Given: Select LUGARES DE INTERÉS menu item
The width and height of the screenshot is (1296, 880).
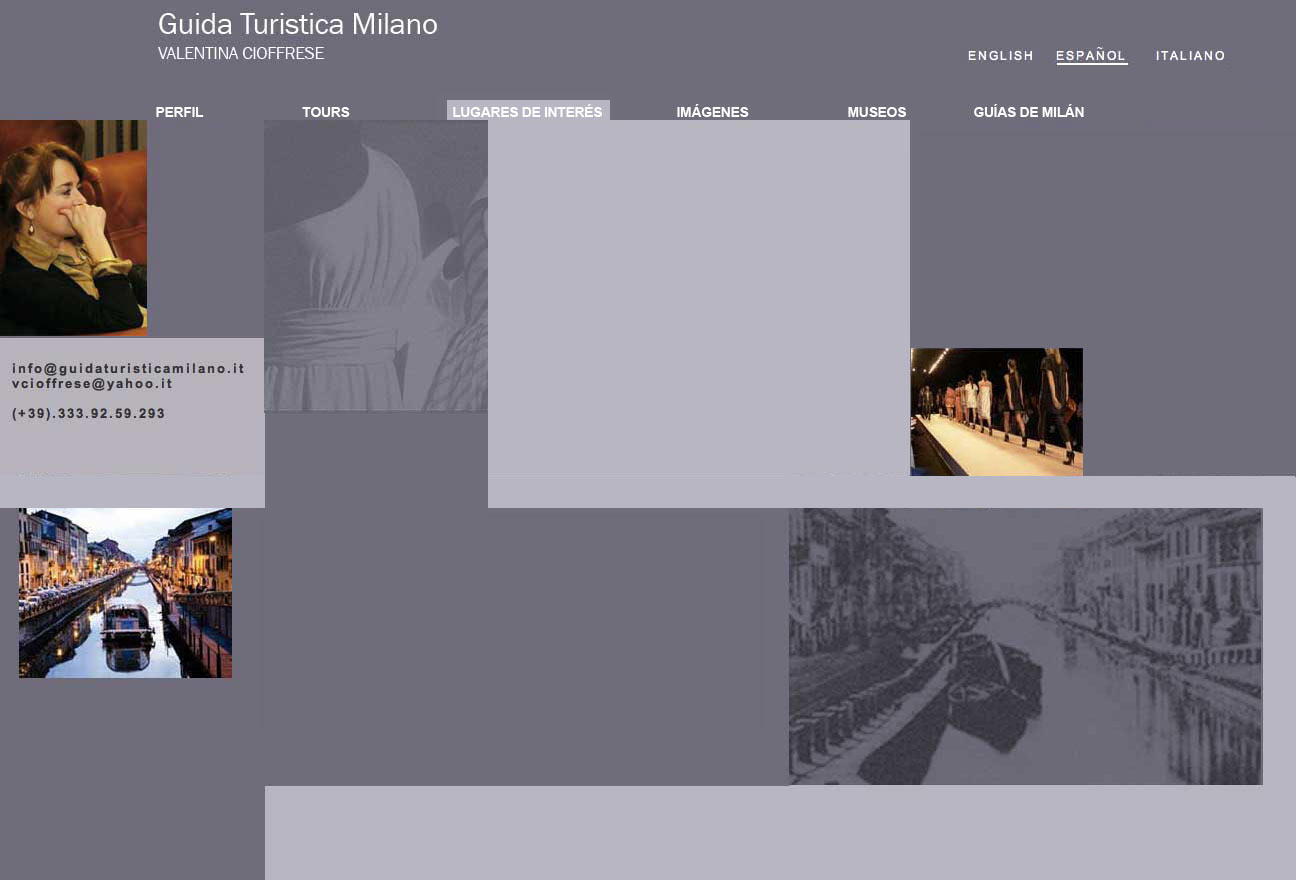Looking at the screenshot, I should (527, 111).
